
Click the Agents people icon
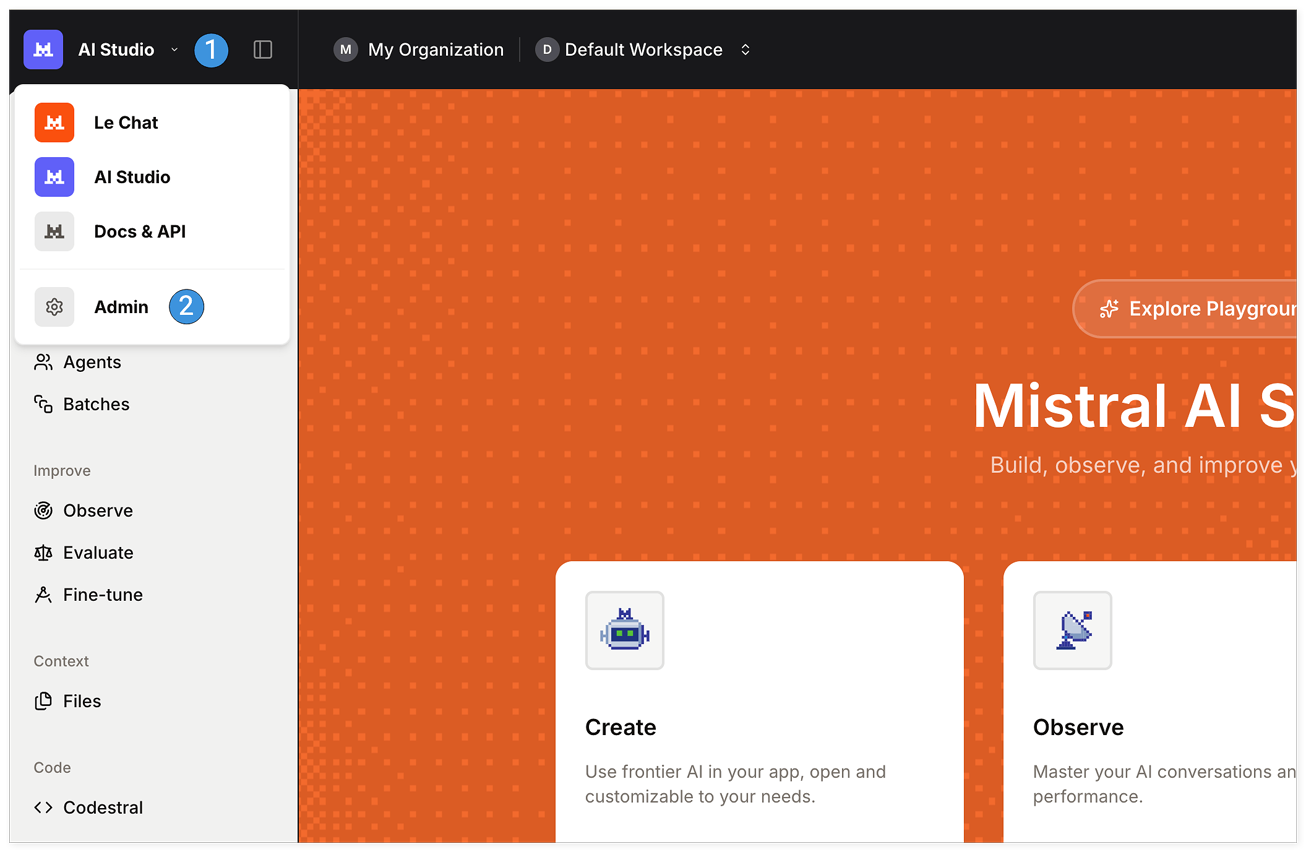tap(43, 362)
